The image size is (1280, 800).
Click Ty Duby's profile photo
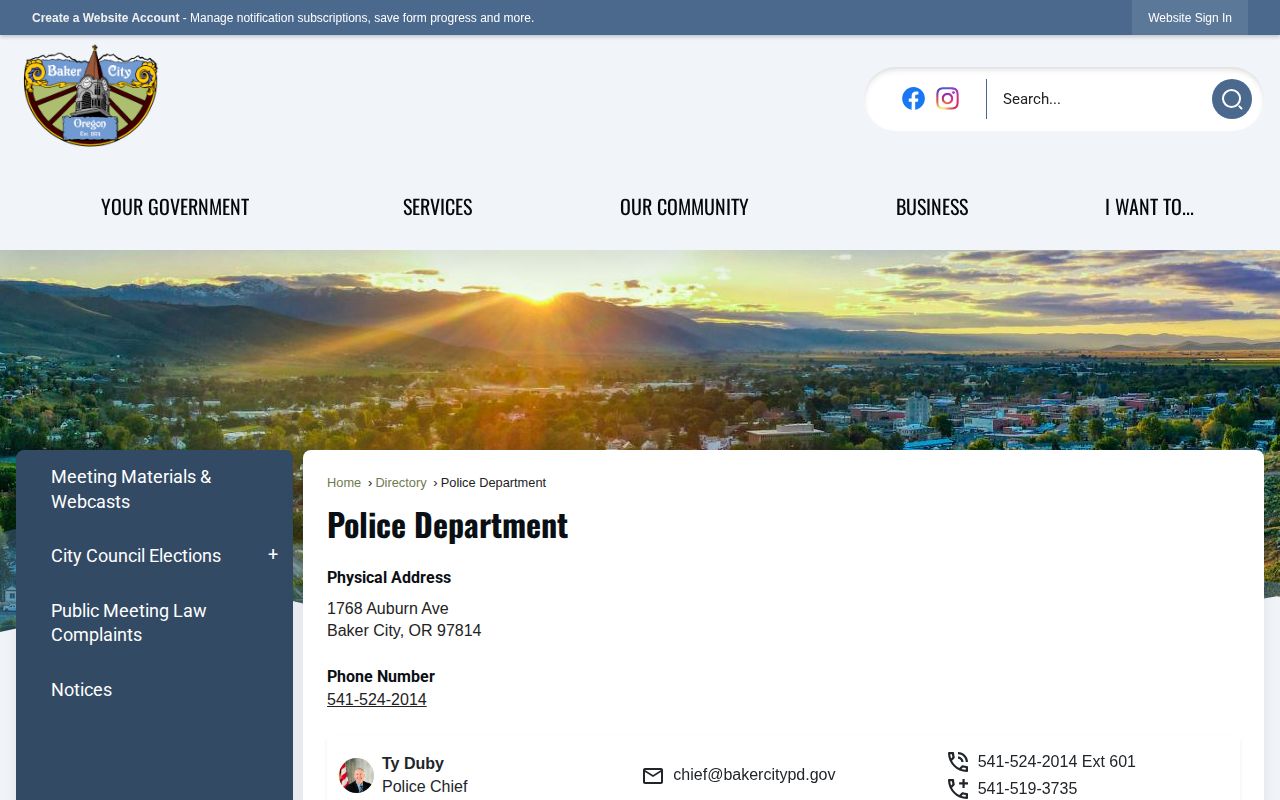coord(356,775)
